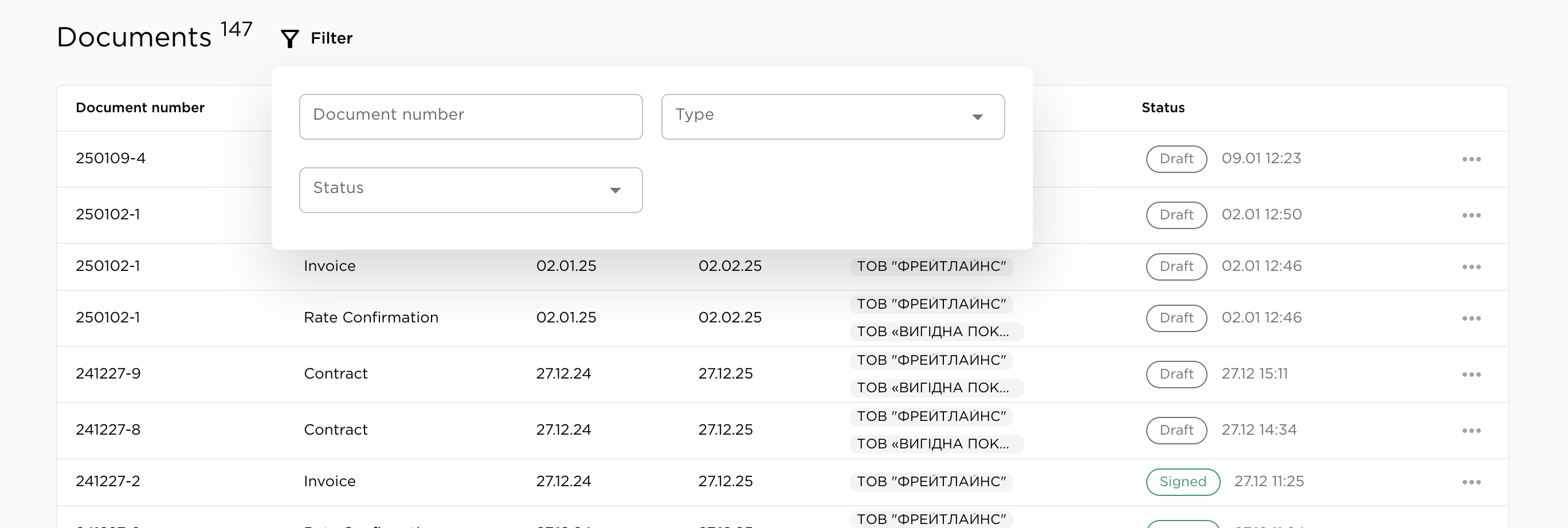
Task: Click ТОВ "ФРЕЙТЛАЙНС" tag in row 241227-2
Action: tap(931, 481)
